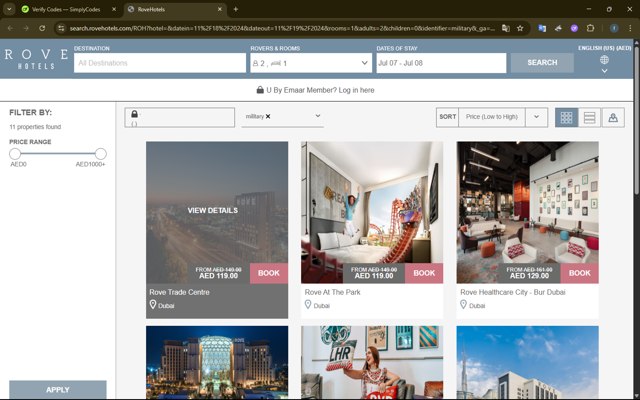Click location pin under Rove Trade Centre
The height and width of the screenshot is (400, 640).
153,304
